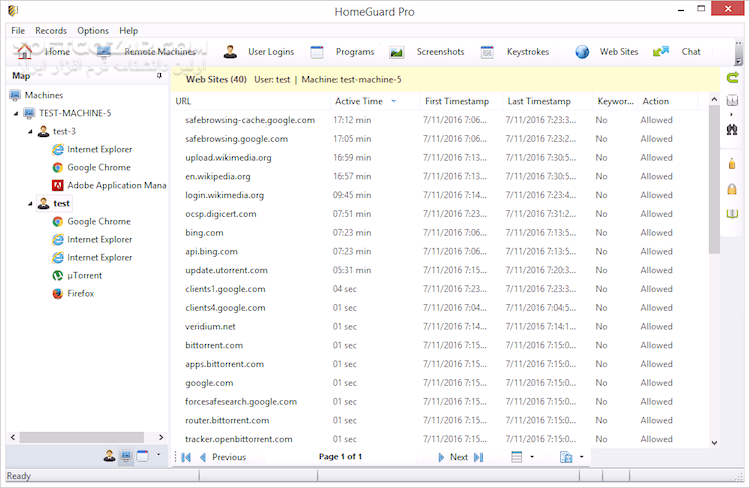Click the programs view icon in Map footer
750x488 pixels.
(x=143, y=456)
